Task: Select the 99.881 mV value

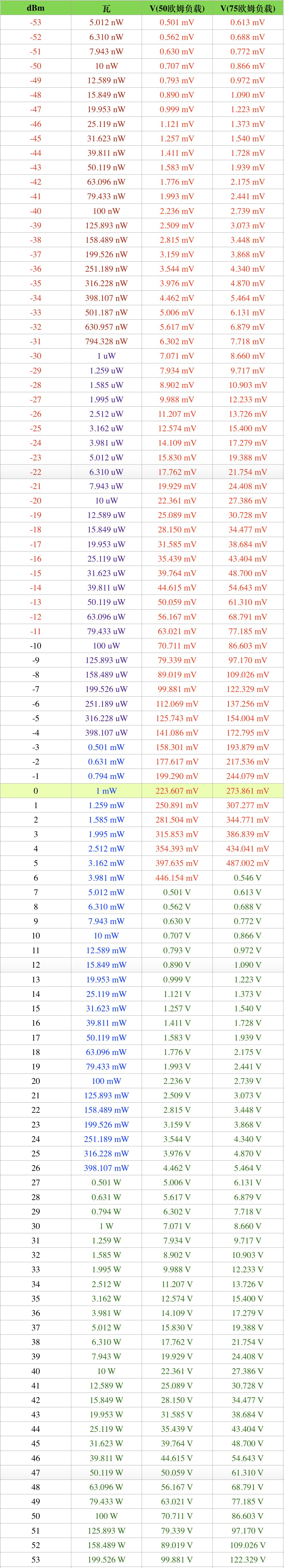Action: point(177,689)
